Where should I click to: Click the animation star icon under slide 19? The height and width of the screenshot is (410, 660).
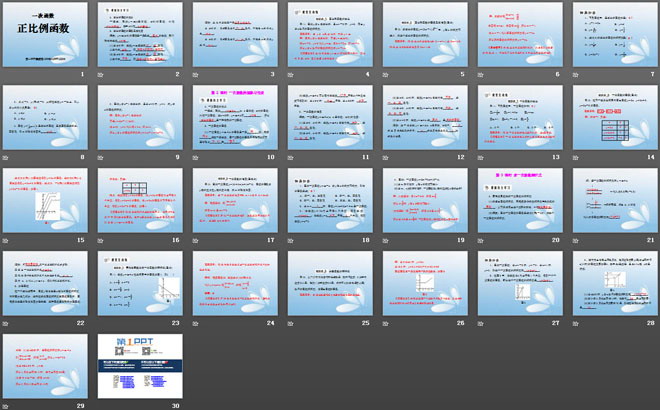386,241
